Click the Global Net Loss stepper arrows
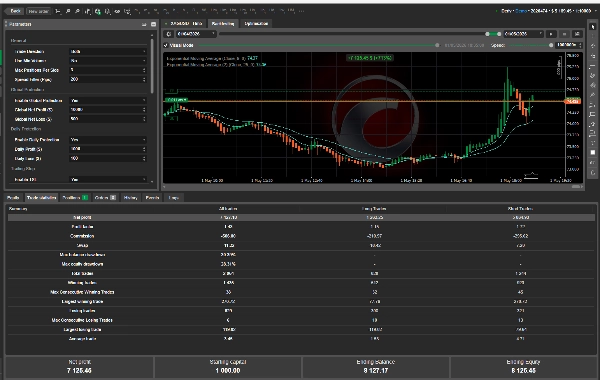600x380 pixels. 144,119
